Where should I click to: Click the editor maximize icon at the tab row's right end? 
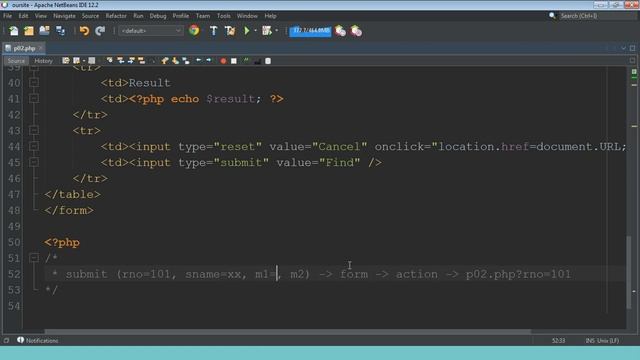632,48
